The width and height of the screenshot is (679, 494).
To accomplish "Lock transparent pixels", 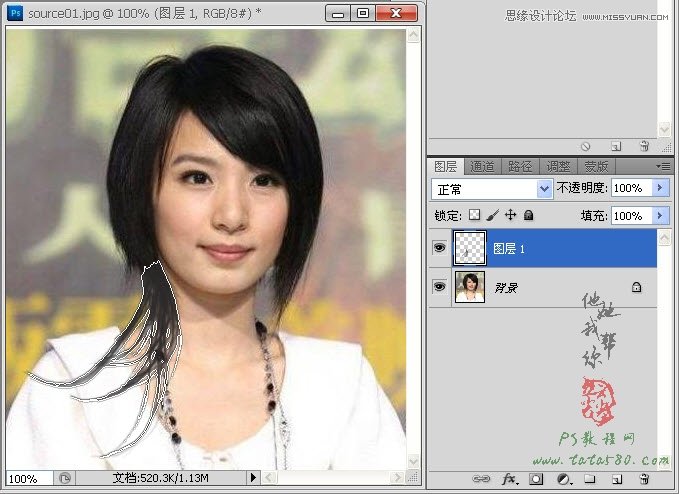I will tap(475, 215).
